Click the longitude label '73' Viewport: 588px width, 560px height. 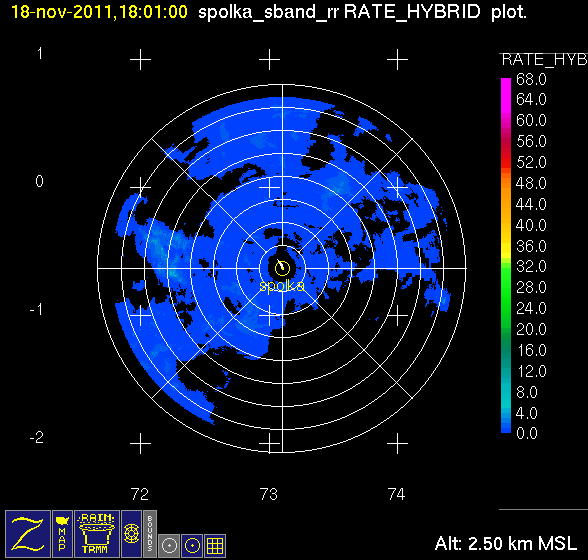(269, 494)
